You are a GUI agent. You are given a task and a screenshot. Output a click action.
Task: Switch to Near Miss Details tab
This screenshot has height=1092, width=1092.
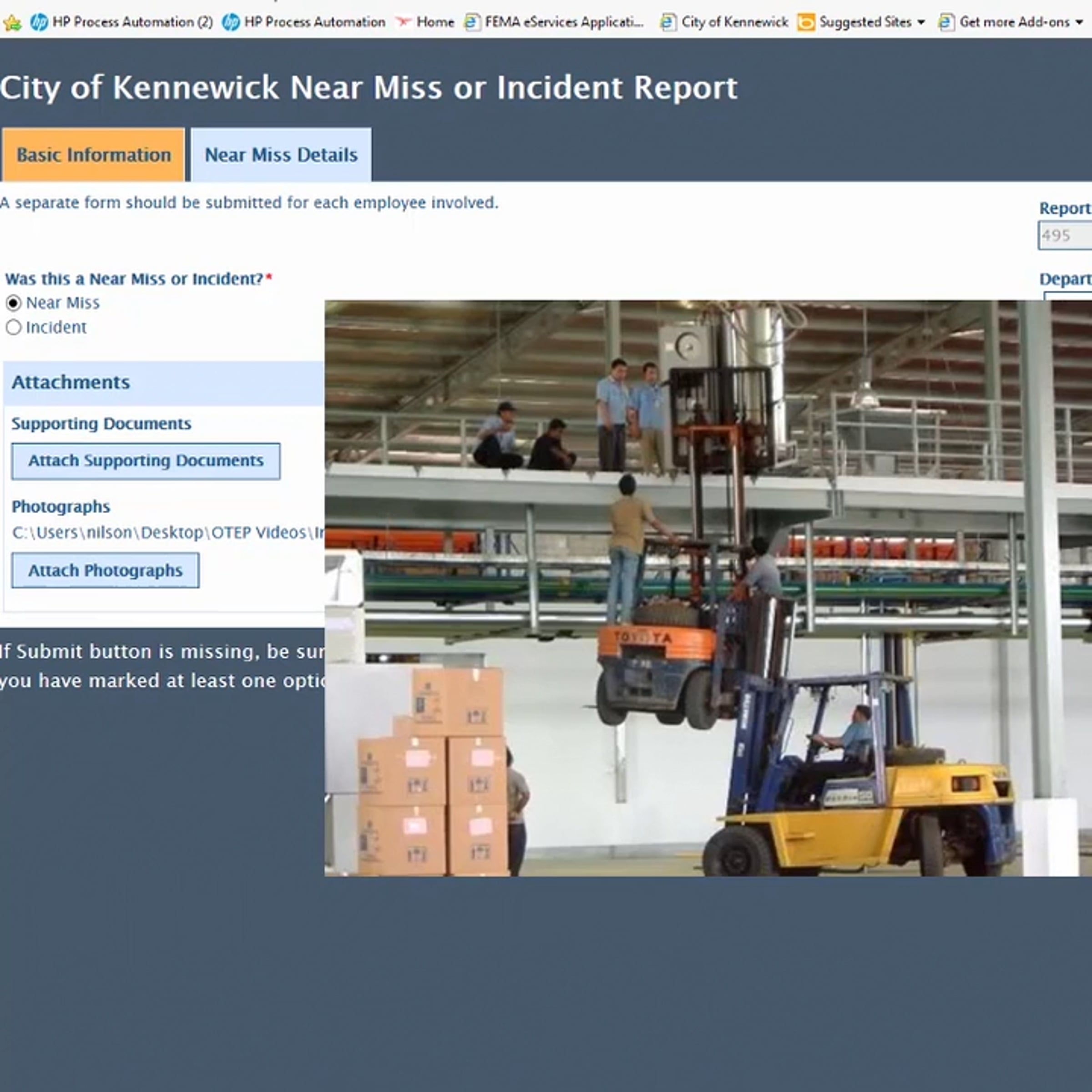[x=281, y=155]
